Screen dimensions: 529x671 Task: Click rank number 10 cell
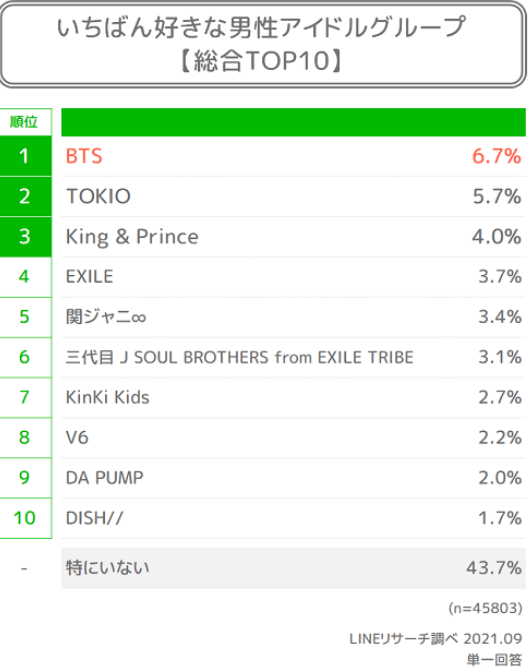26,518
